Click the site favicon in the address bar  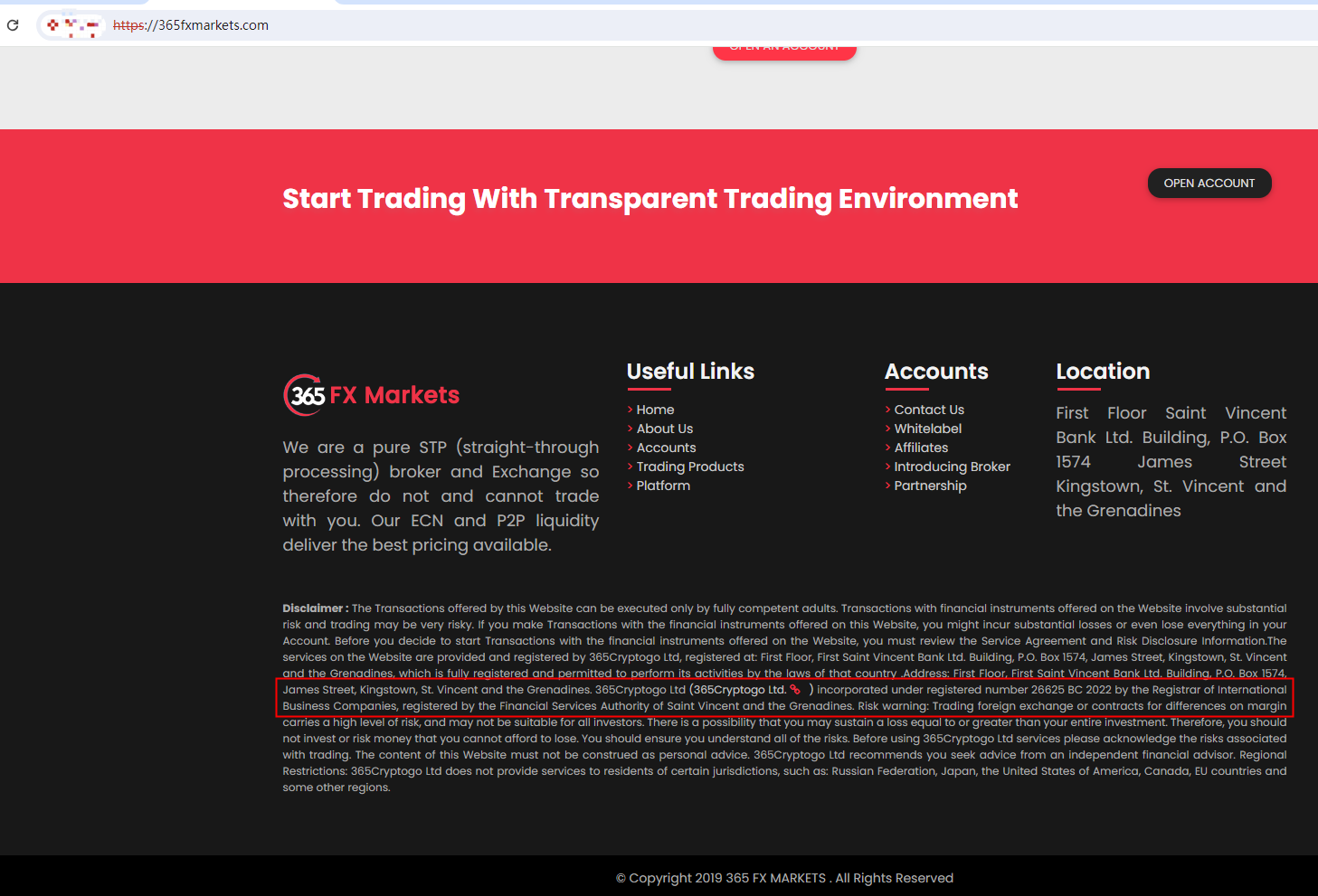(73, 24)
